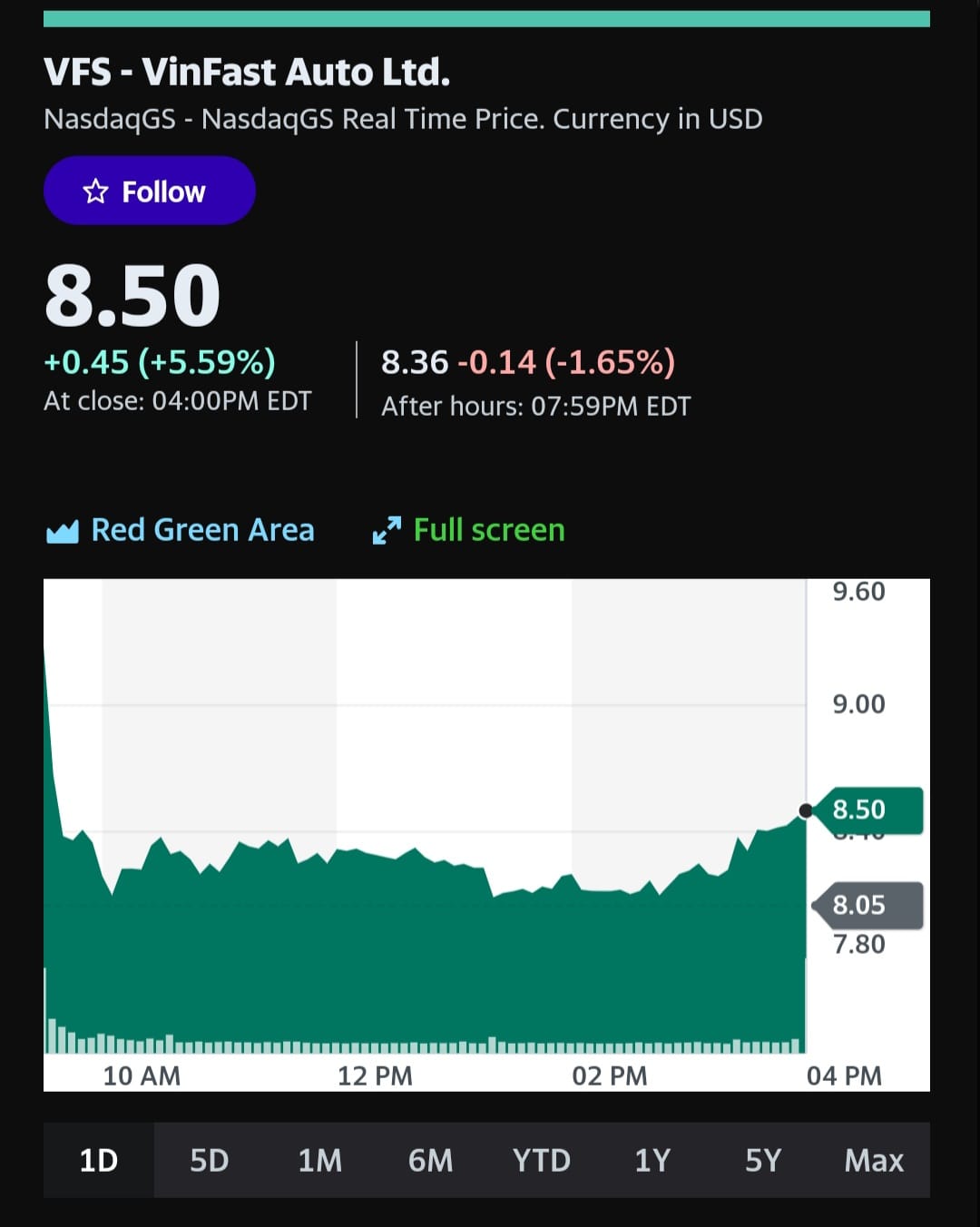Show the 6M price history
980x1227 pixels.
pyautogui.click(x=430, y=1160)
